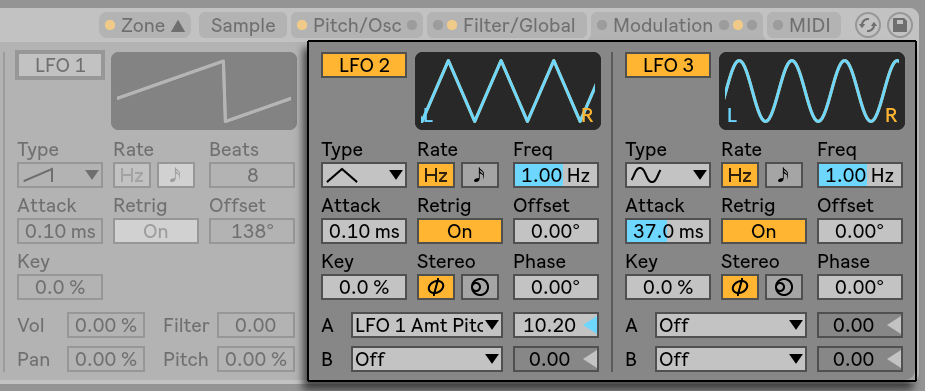Image resolution: width=925 pixels, height=391 pixels.
Task: Click LFO 3 Attack 37.0 ms slider
Action: coord(668,231)
